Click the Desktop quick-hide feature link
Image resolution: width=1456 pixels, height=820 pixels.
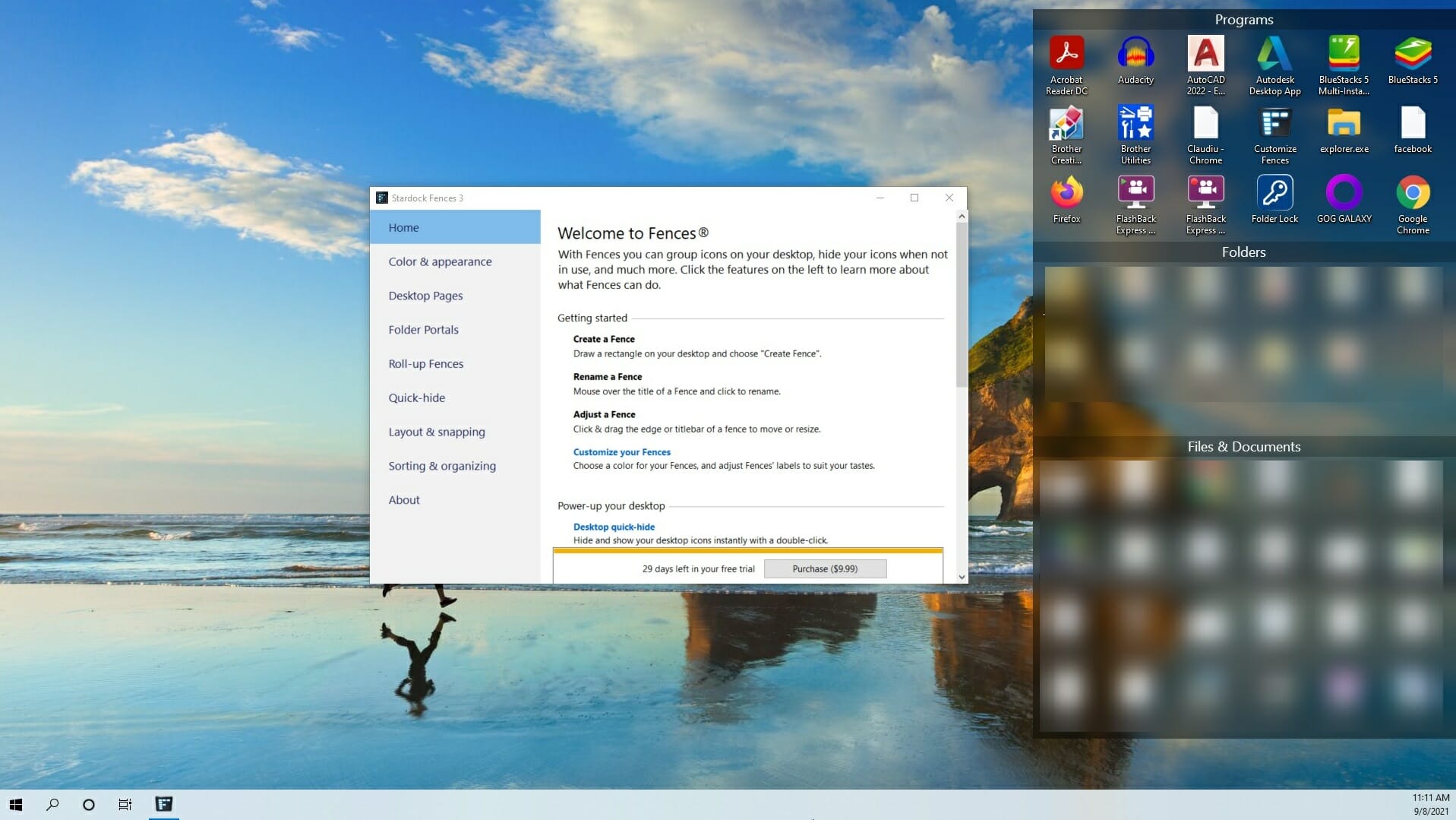(614, 527)
